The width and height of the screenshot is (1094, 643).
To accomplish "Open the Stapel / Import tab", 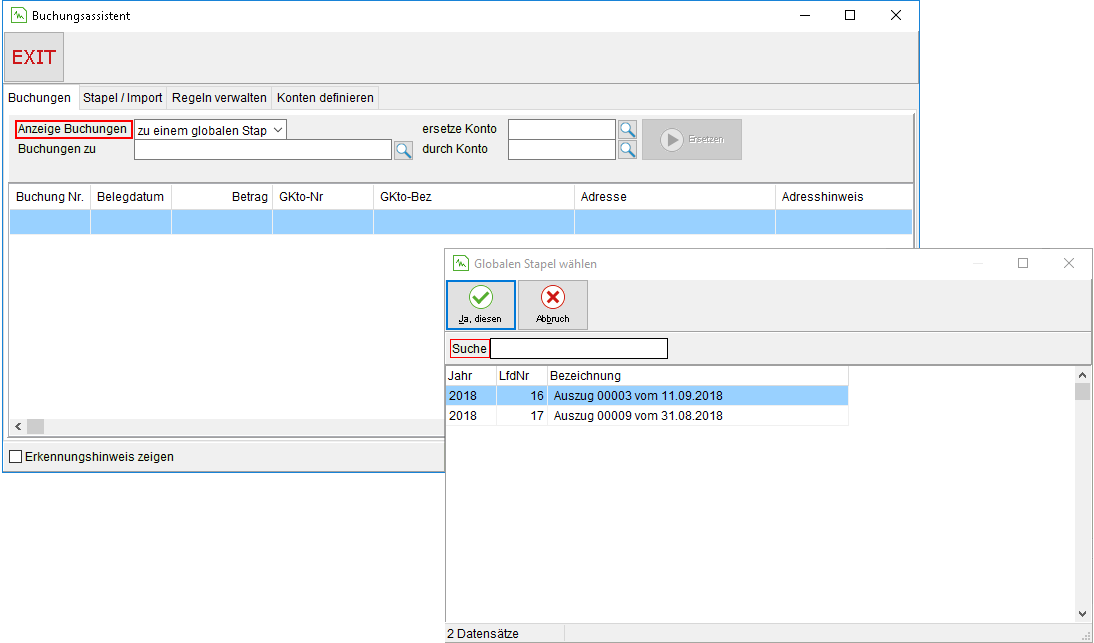I will 123,98.
